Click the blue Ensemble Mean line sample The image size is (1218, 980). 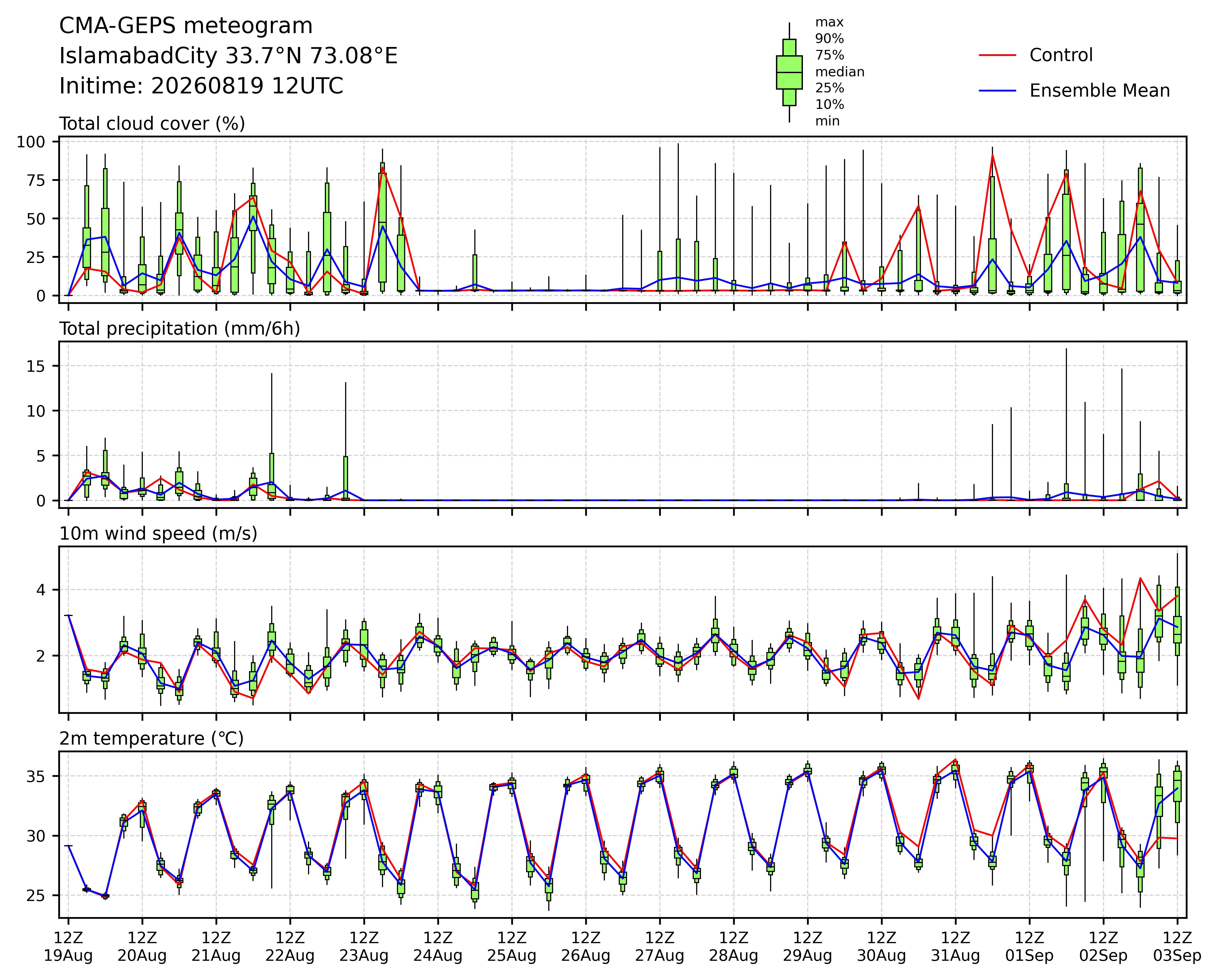click(x=998, y=91)
